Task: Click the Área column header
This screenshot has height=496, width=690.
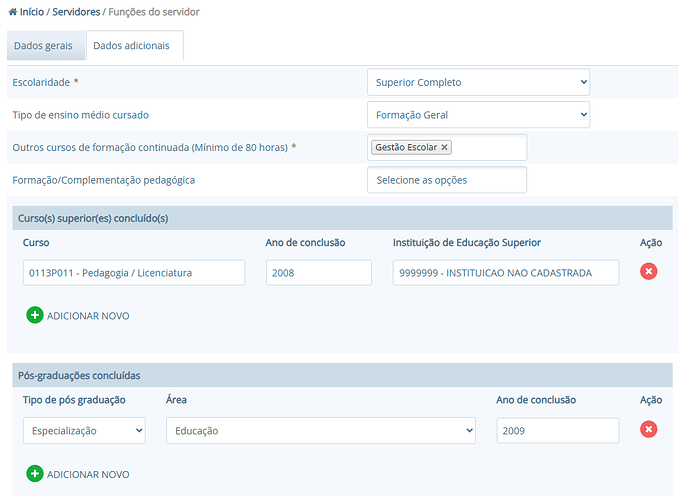Action: point(176,400)
